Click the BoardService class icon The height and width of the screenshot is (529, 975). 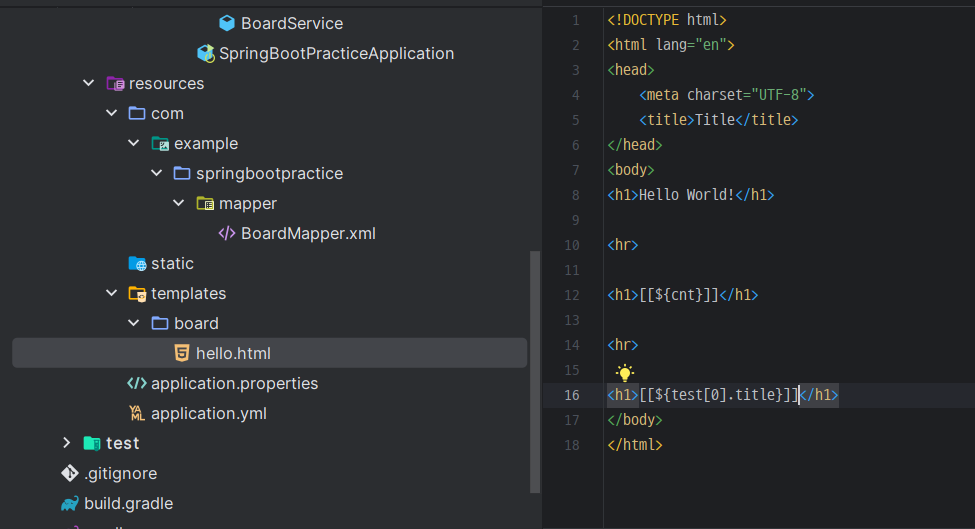pos(227,23)
